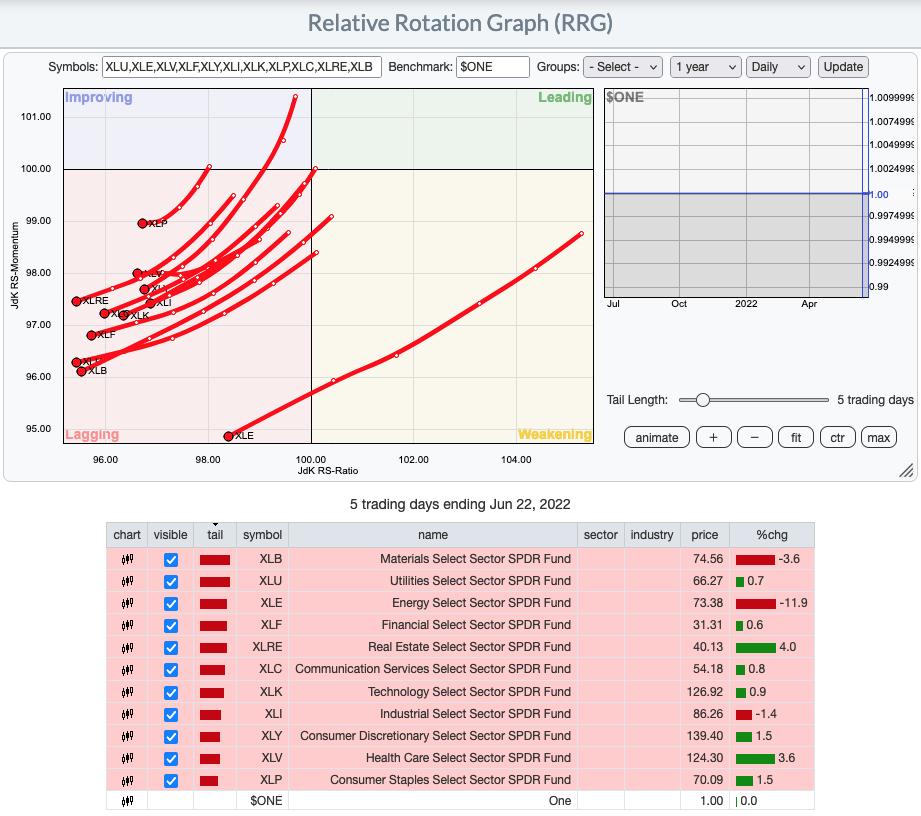Open the Daily interval dropdown

(778, 67)
